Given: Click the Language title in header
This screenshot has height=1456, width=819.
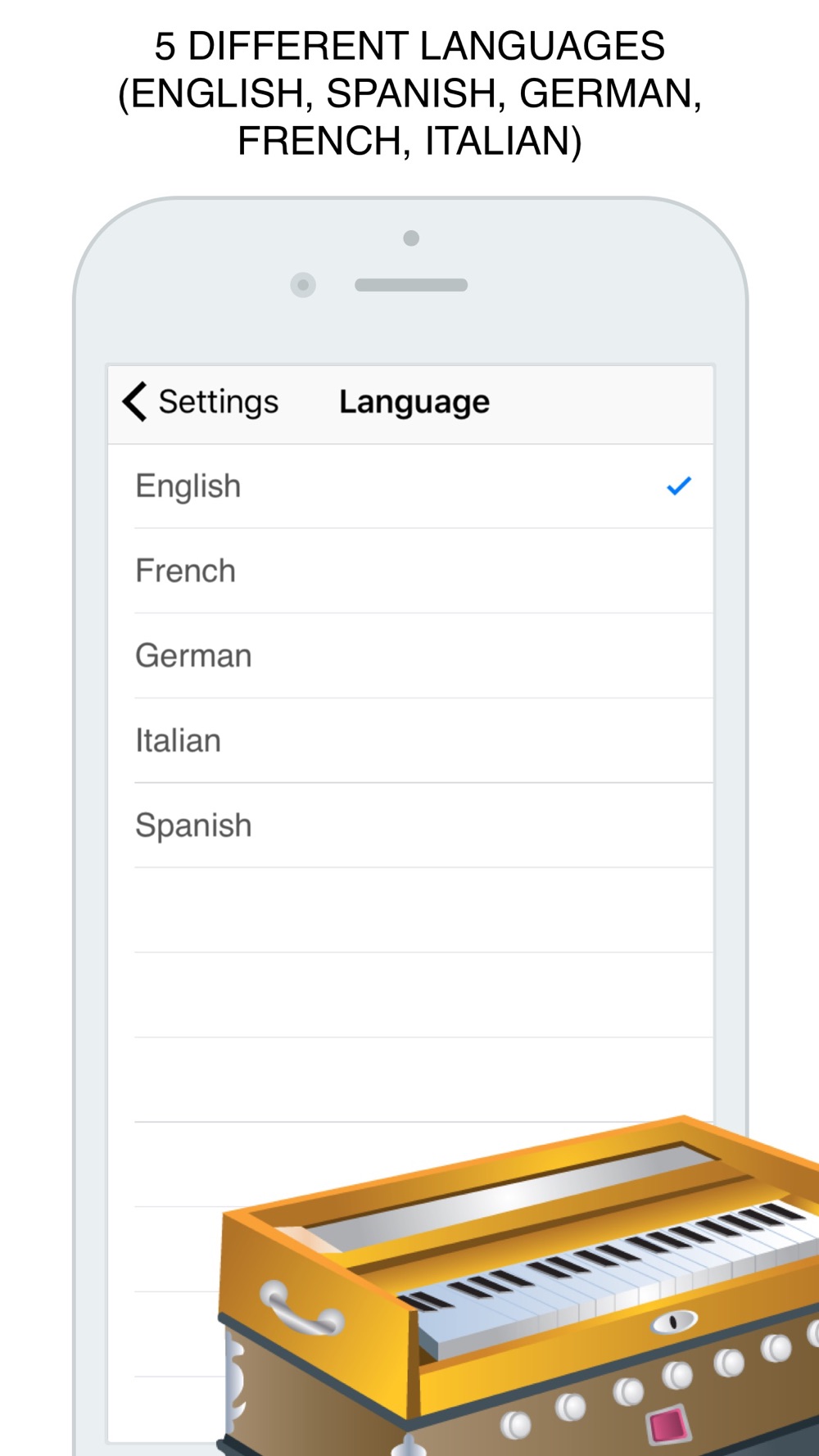Looking at the screenshot, I should click(414, 402).
